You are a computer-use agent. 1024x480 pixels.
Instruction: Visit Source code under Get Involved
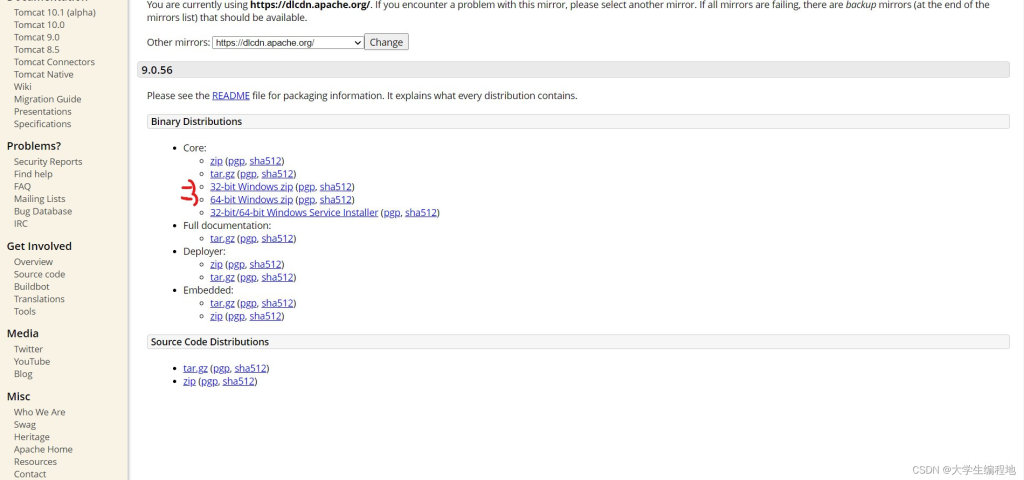[40, 275]
